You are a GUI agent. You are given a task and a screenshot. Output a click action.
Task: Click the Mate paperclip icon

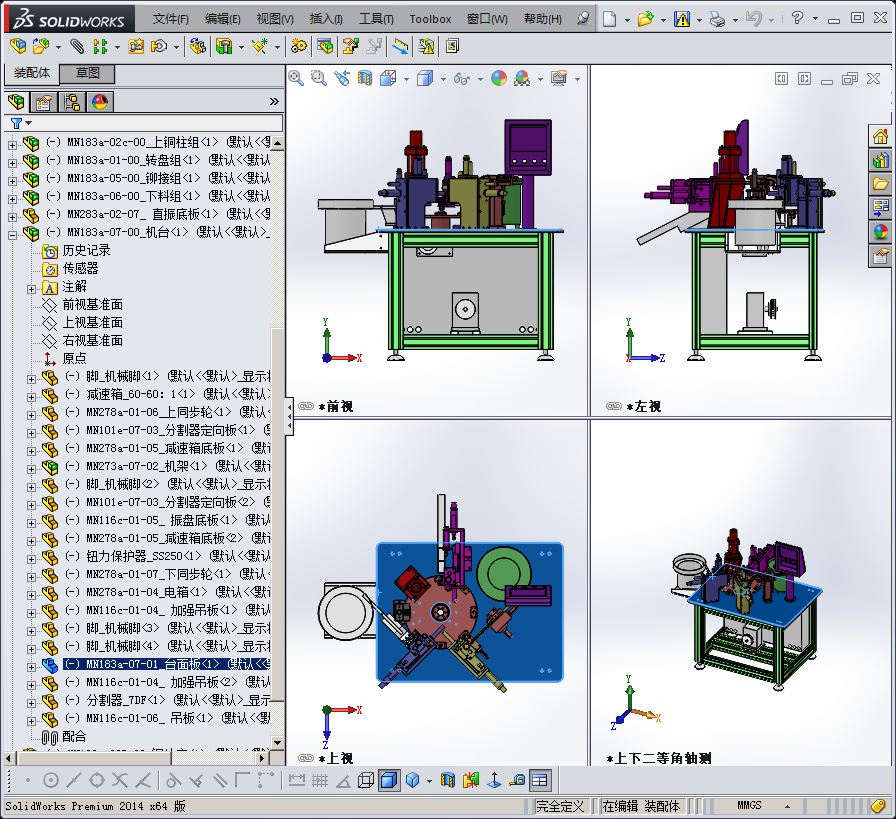[x=77, y=46]
